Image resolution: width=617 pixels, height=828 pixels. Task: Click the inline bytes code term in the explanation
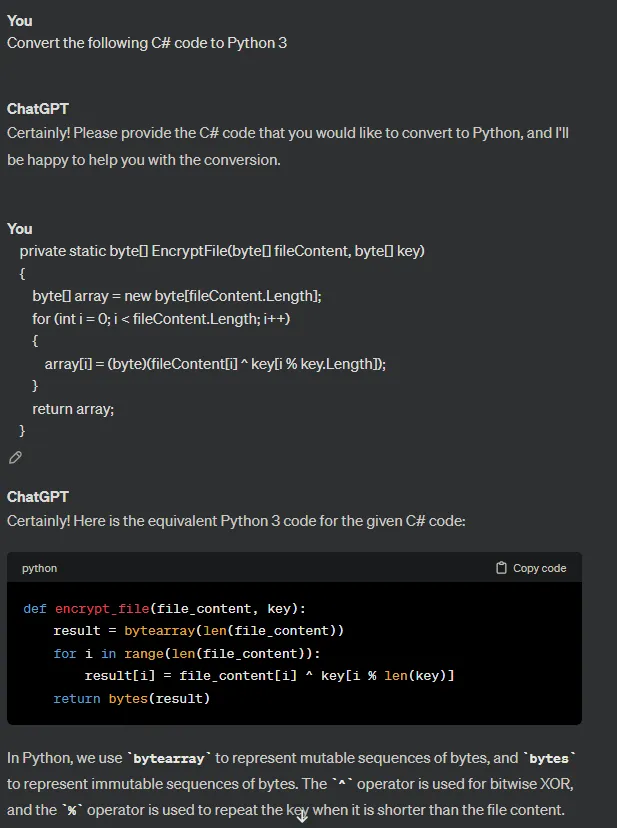click(x=549, y=758)
